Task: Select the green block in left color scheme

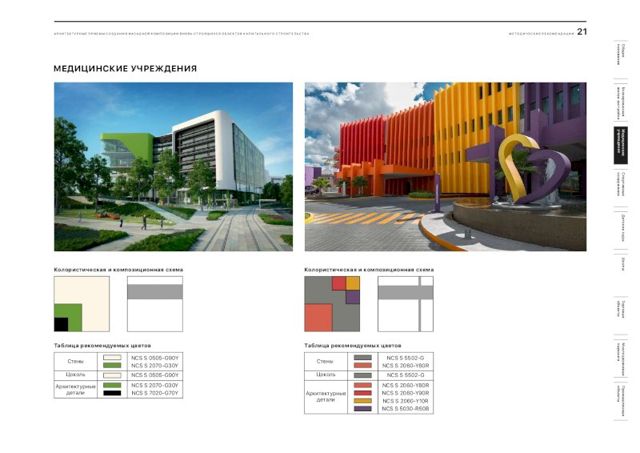Action: tap(70, 313)
